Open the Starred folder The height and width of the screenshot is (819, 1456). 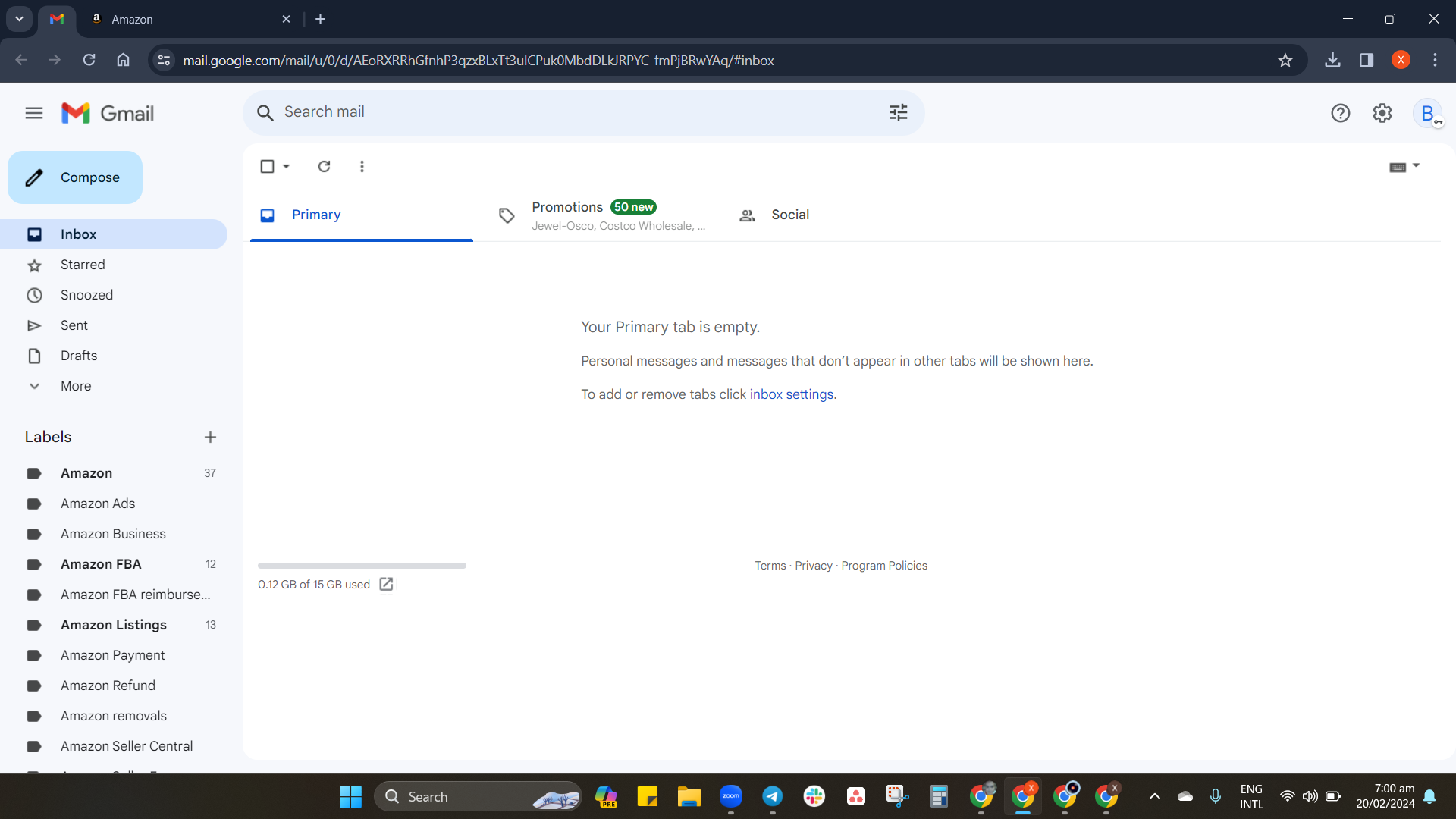pos(114,265)
